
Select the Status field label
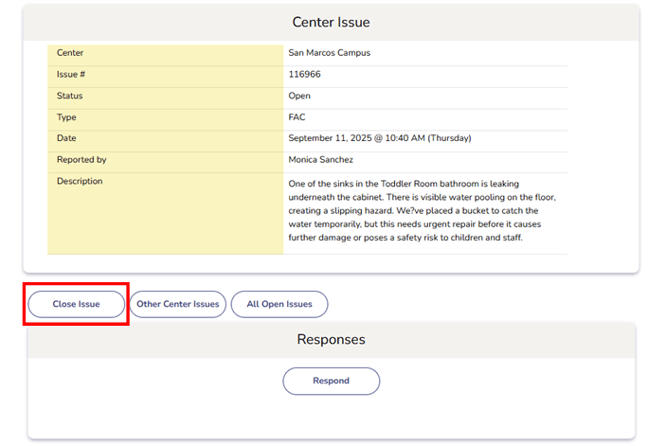[70, 96]
